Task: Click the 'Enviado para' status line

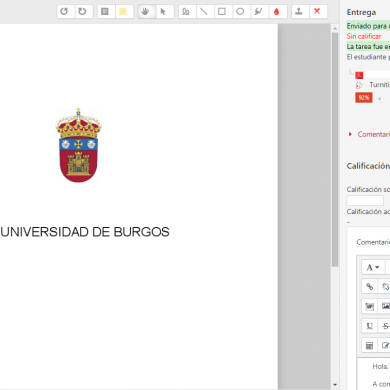Action: click(368, 26)
